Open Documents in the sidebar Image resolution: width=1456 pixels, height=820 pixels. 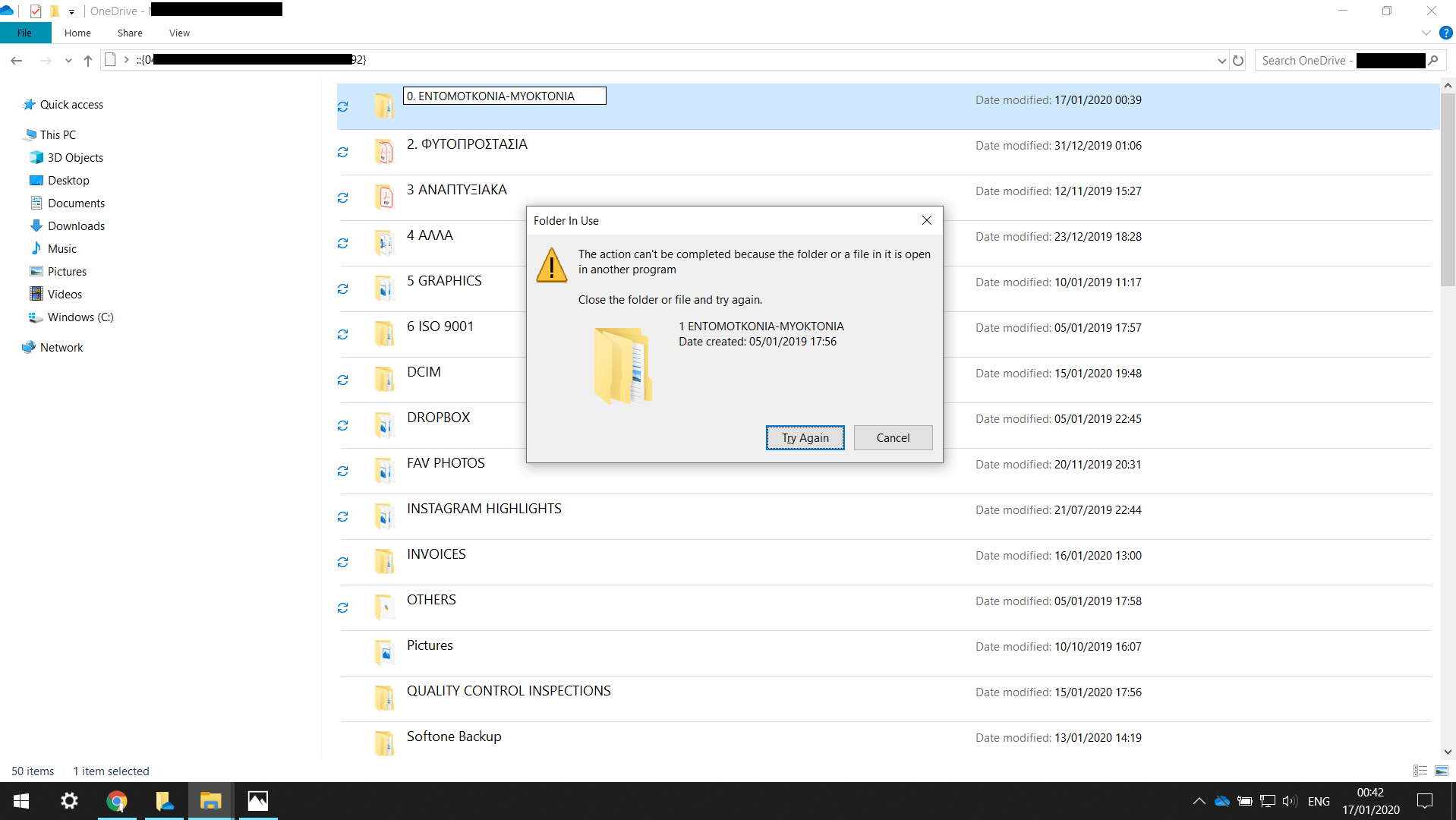click(76, 203)
